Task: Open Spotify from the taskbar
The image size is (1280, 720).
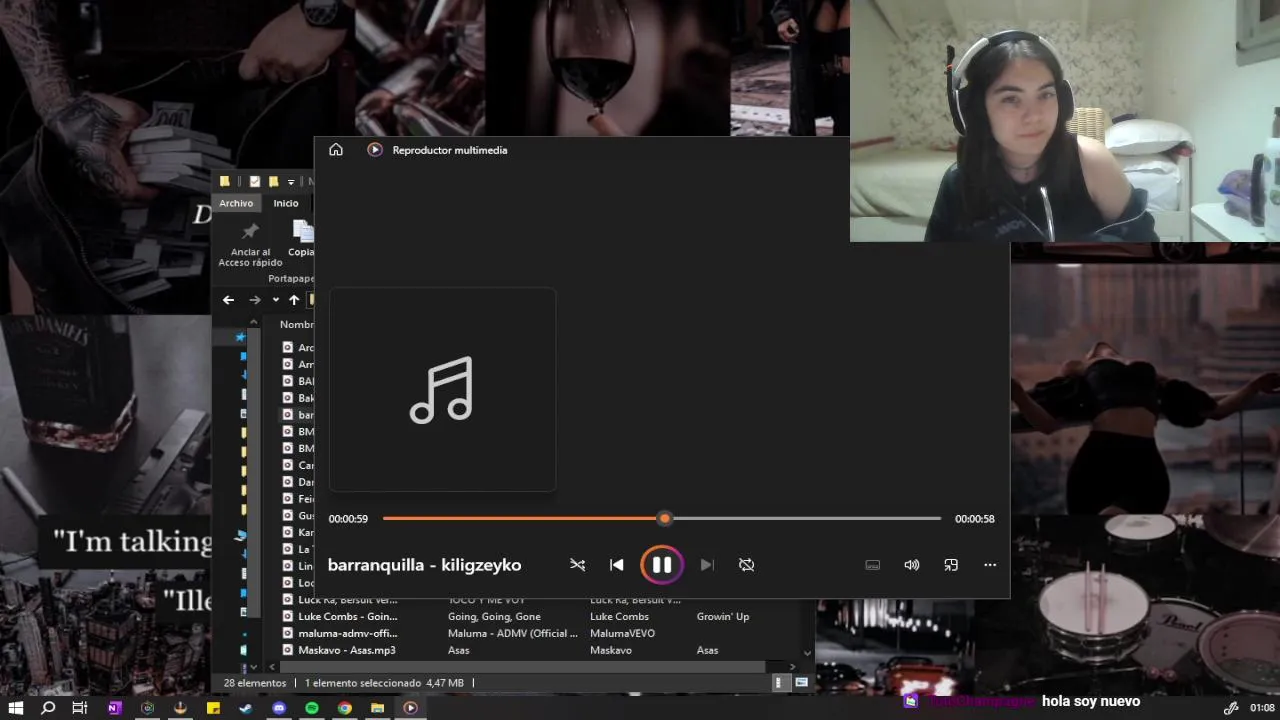Action: [312, 708]
